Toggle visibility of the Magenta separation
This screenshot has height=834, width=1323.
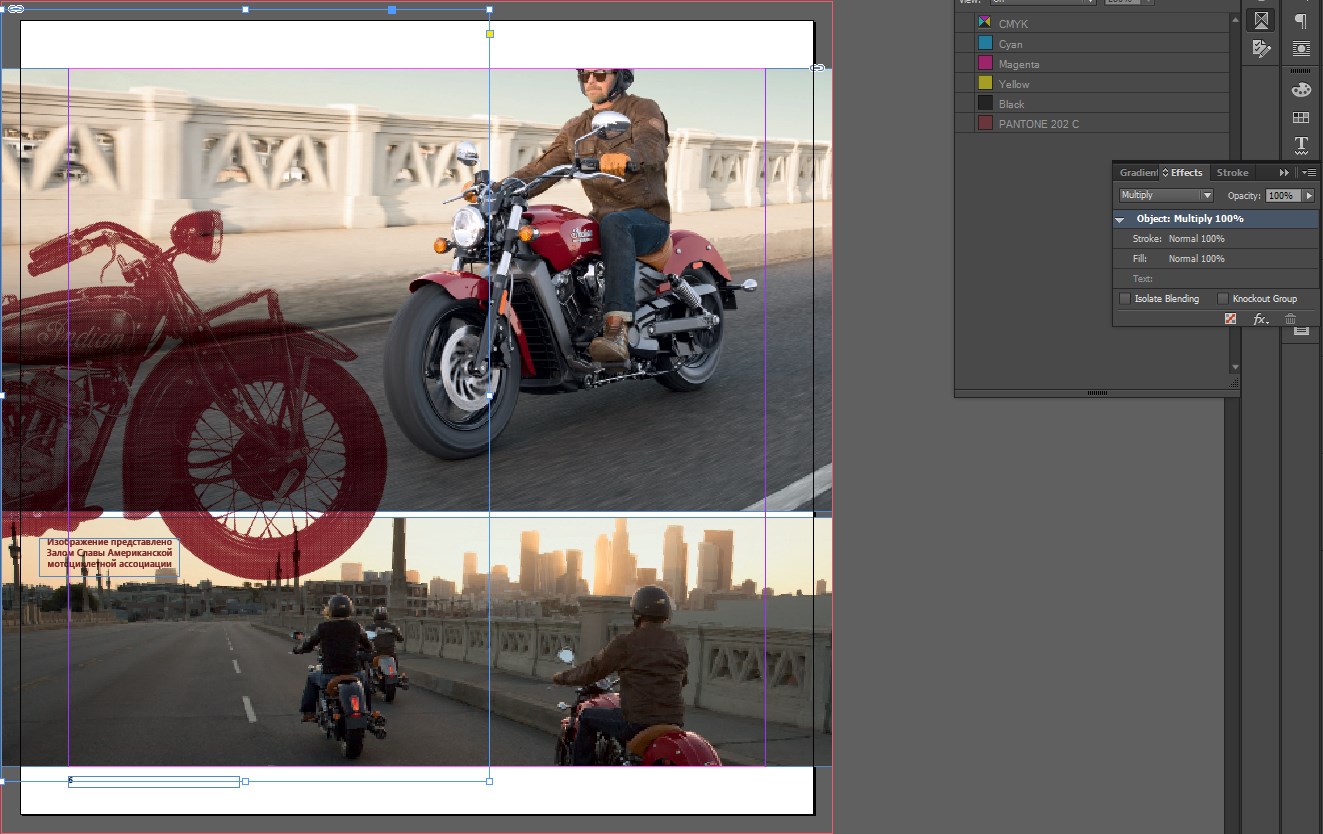coord(965,64)
